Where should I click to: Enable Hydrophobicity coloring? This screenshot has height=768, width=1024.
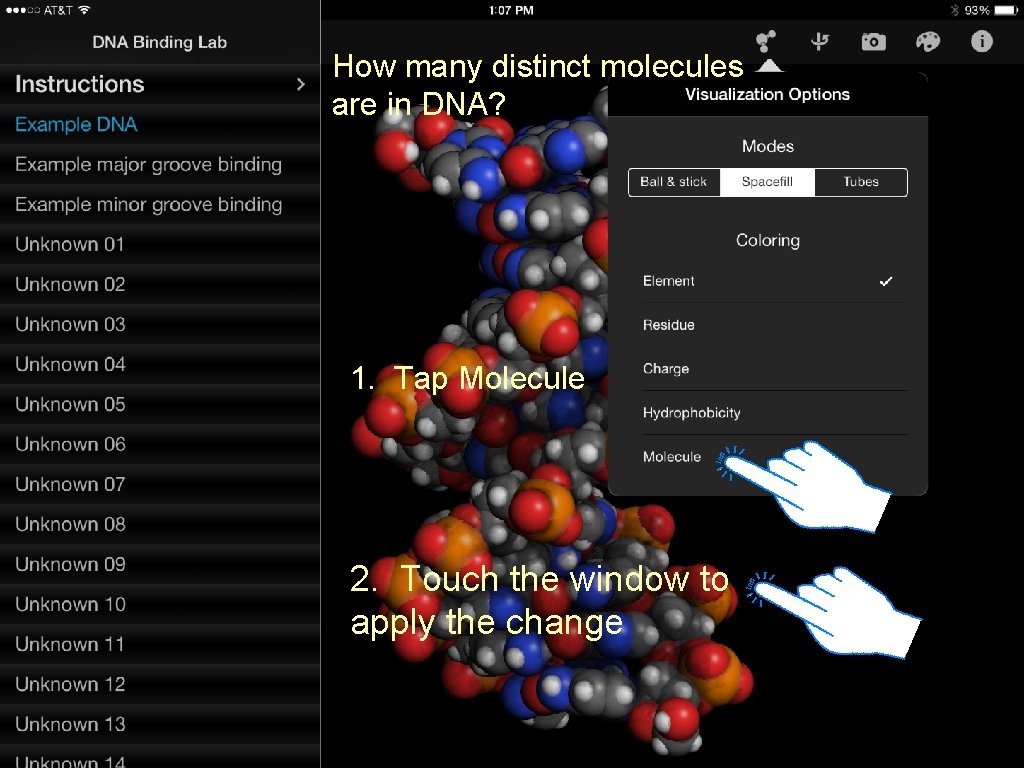690,412
